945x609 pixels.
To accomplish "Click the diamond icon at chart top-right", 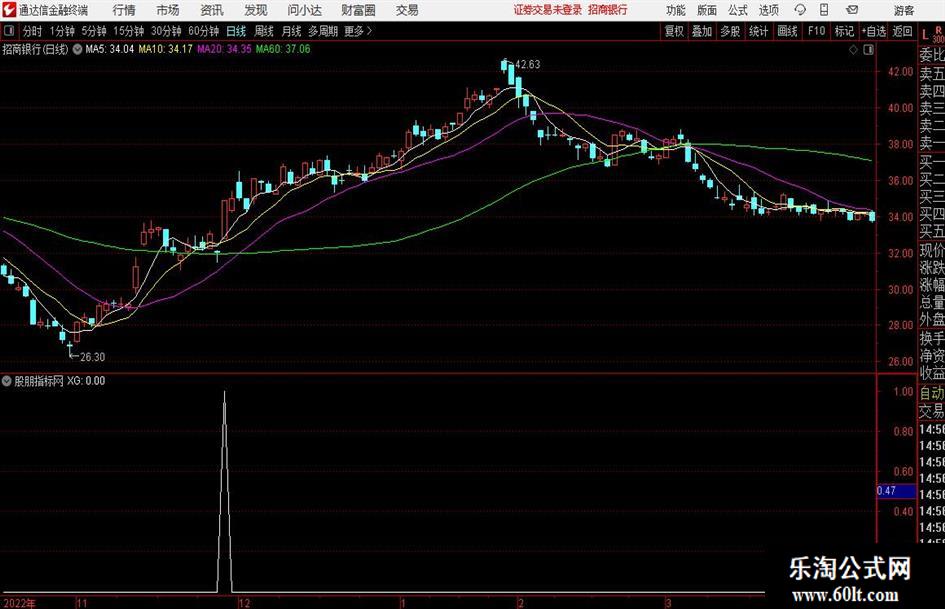I will [x=853, y=50].
